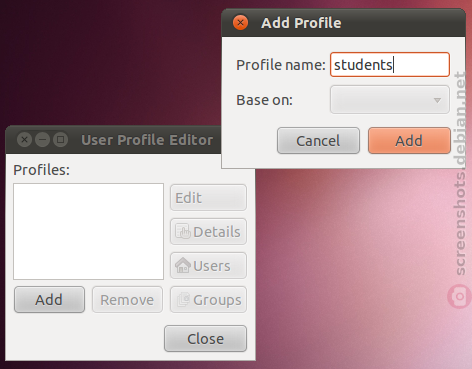This screenshot has width=472, height=369.
Task: Click the screenshots.debian.net camera logo
Action: pos(460,296)
